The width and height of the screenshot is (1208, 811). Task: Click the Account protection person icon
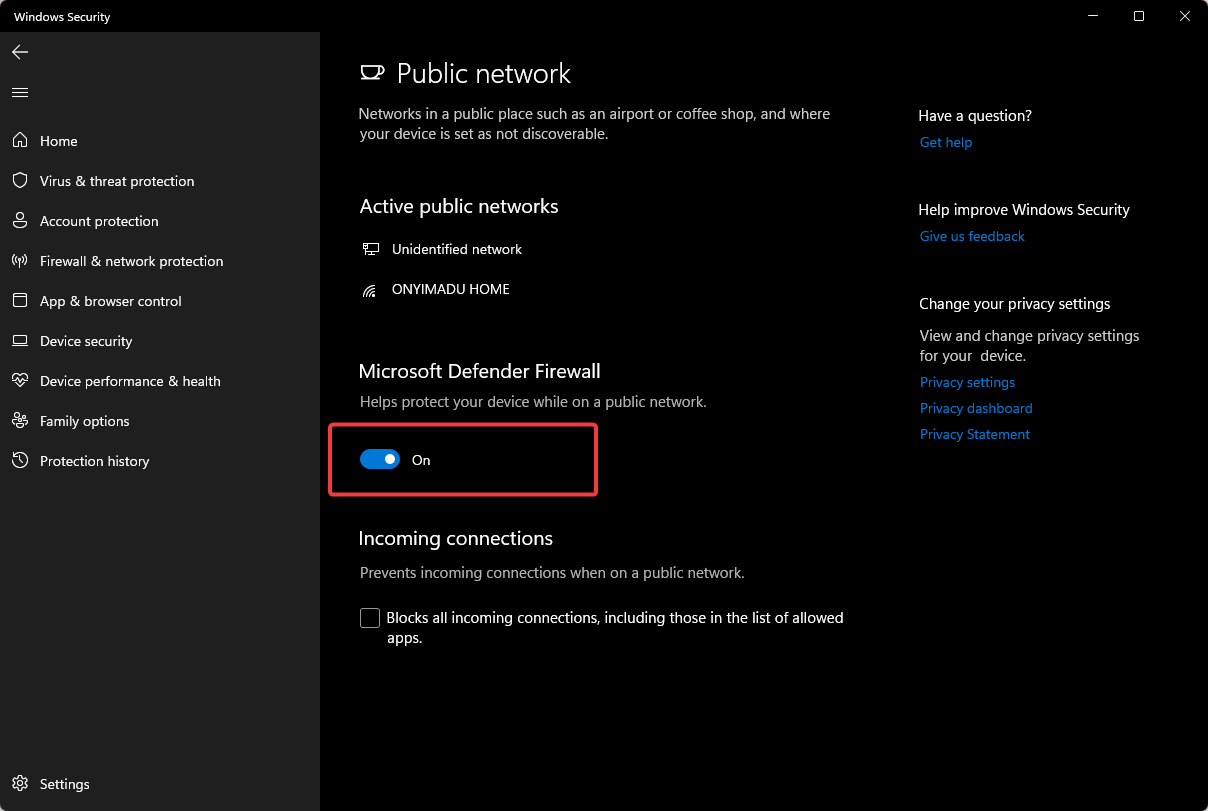20,221
